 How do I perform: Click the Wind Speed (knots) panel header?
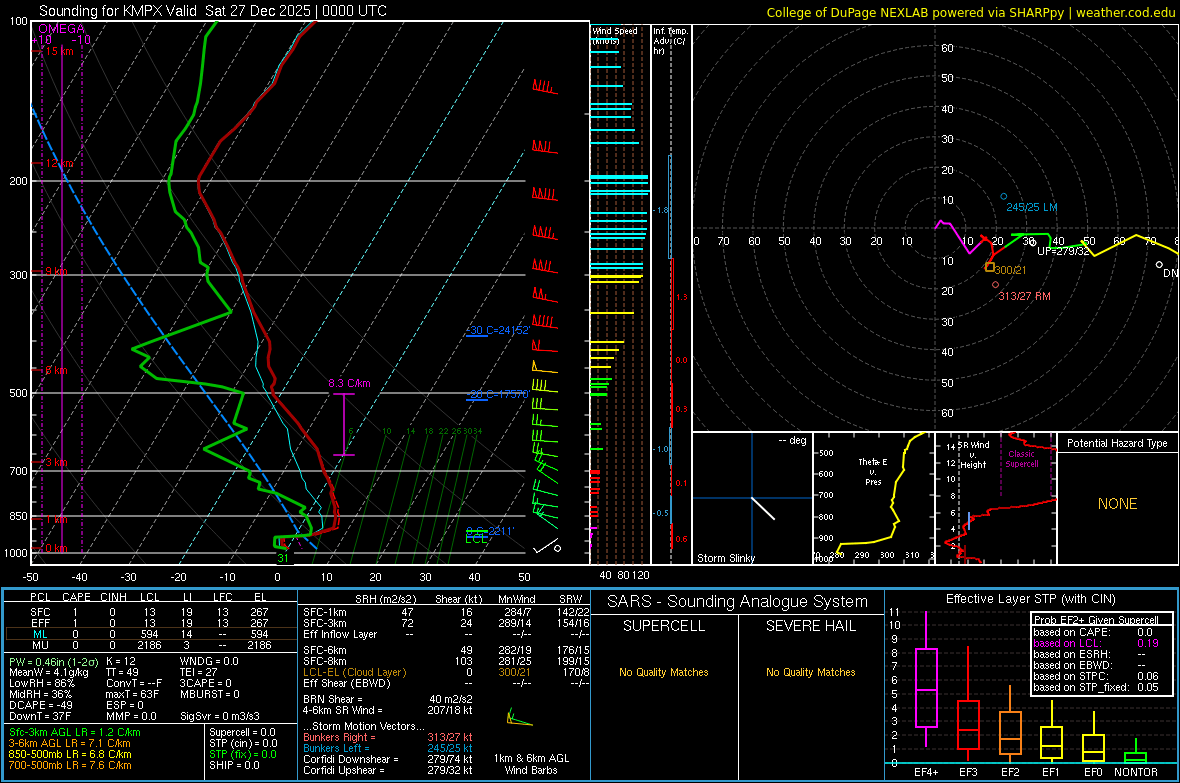tap(615, 35)
